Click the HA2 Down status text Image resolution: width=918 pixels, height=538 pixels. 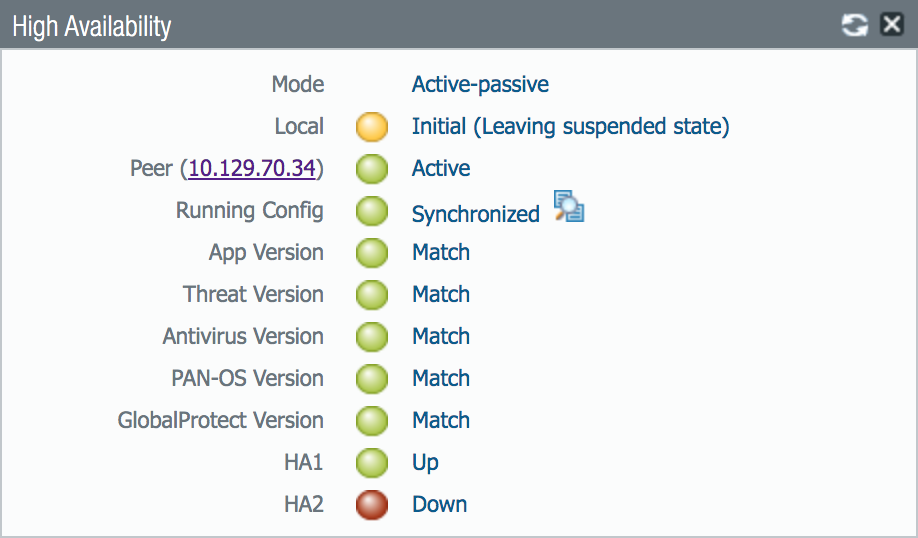(439, 504)
